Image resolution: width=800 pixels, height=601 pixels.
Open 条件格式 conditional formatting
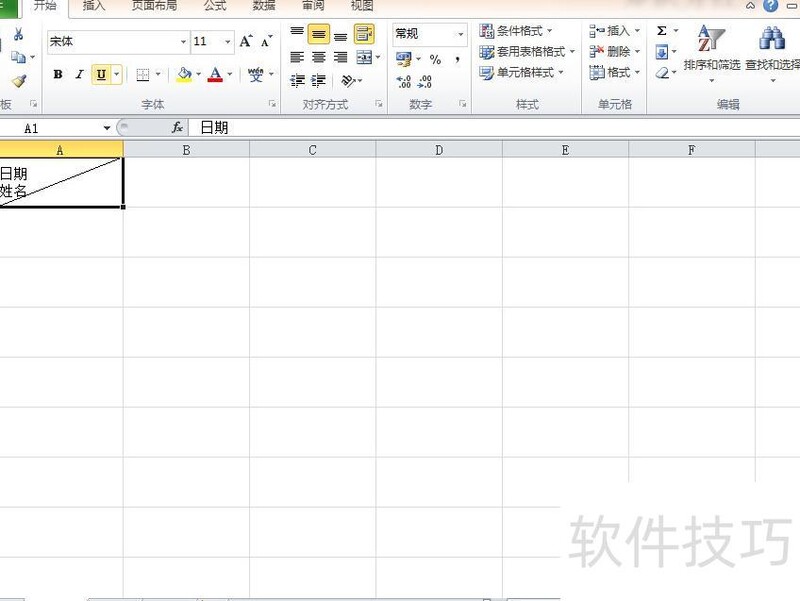[516, 31]
